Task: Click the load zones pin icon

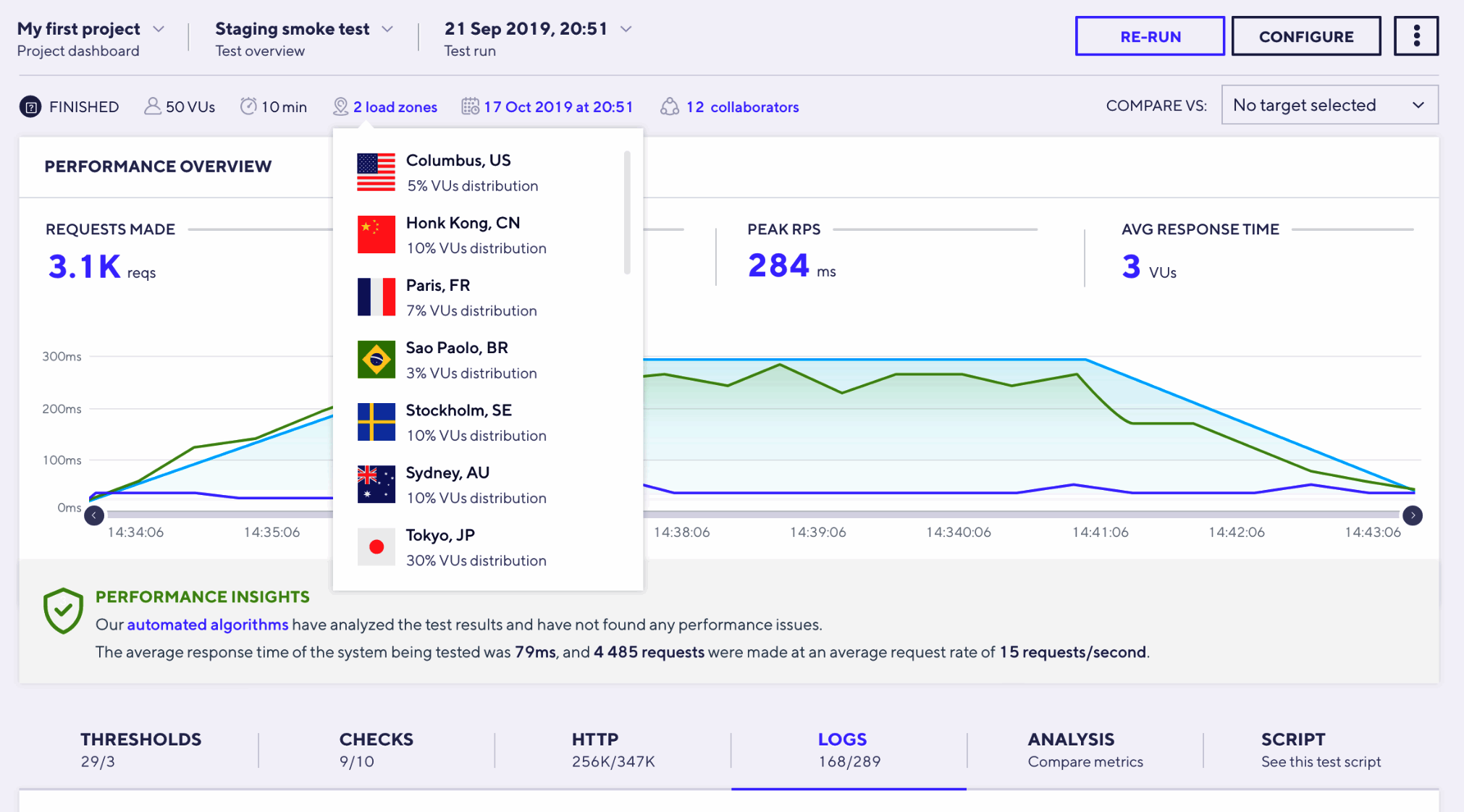Action: pos(340,107)
